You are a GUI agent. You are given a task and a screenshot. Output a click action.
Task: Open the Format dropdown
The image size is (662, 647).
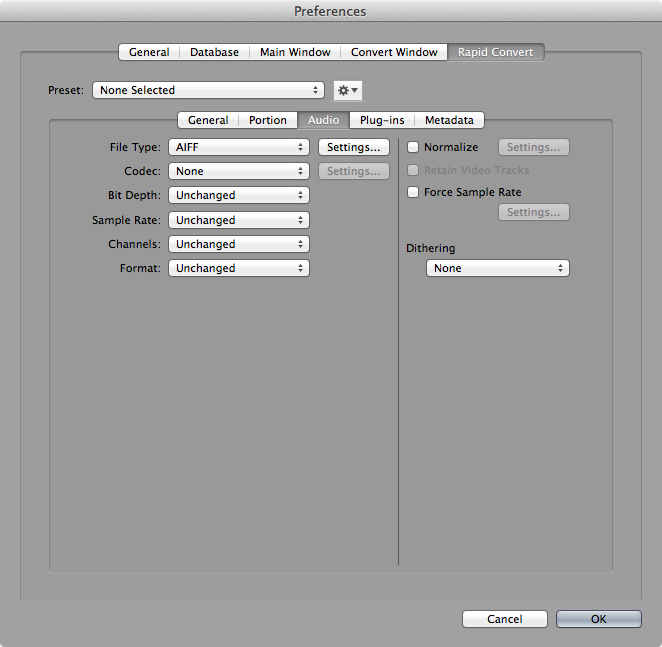point(238,268)
